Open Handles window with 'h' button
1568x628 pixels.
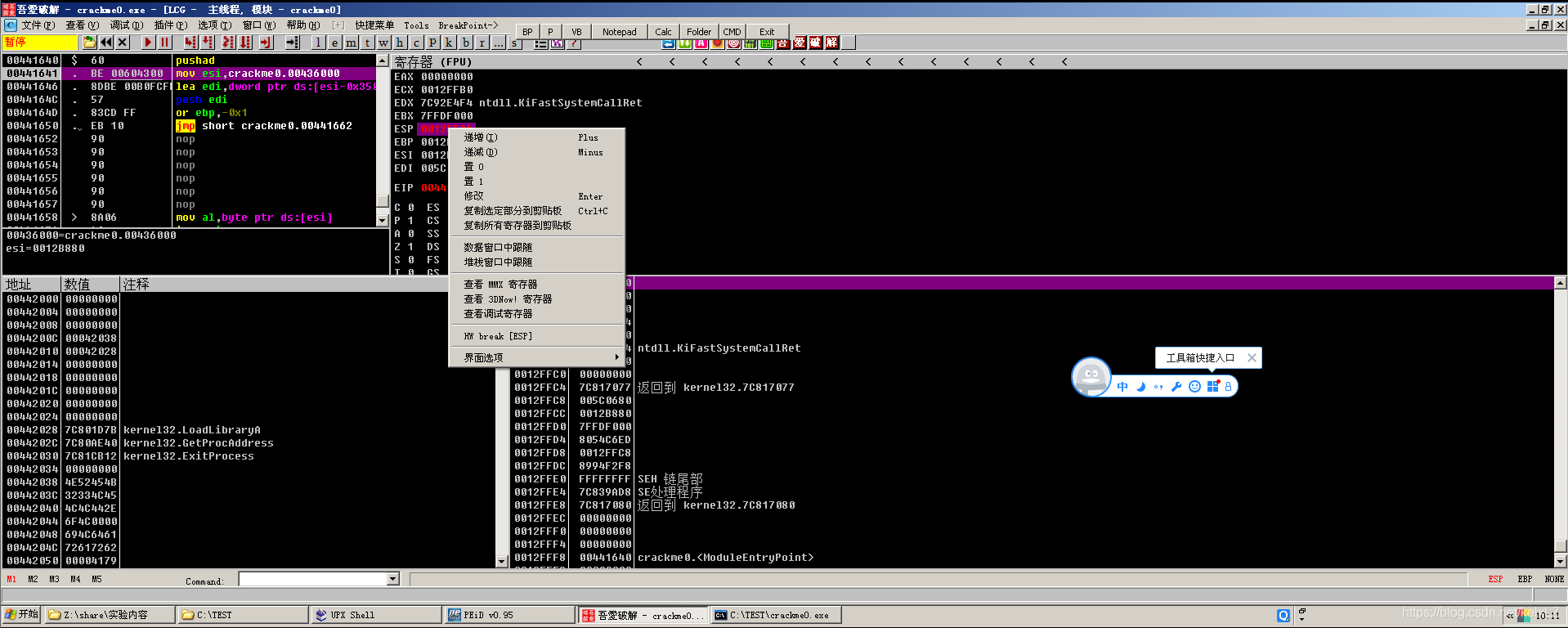click(400, 43)
